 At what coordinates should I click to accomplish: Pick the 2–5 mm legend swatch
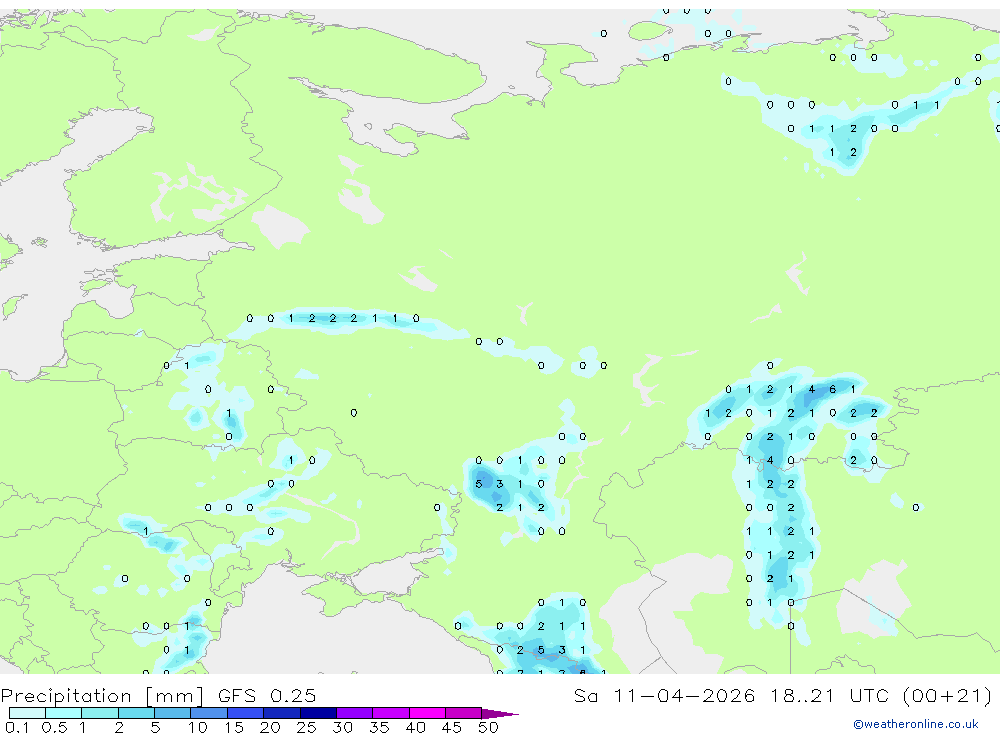coord(136,713)
